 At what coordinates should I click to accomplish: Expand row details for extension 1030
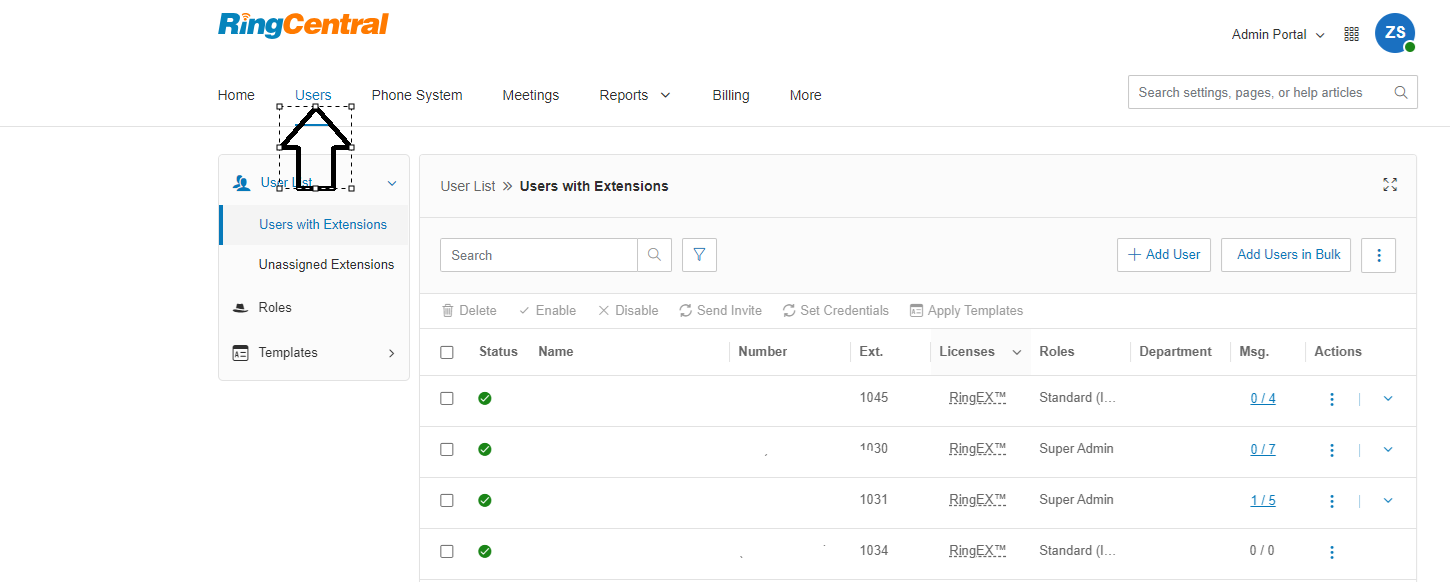[x=1387, y=450]
